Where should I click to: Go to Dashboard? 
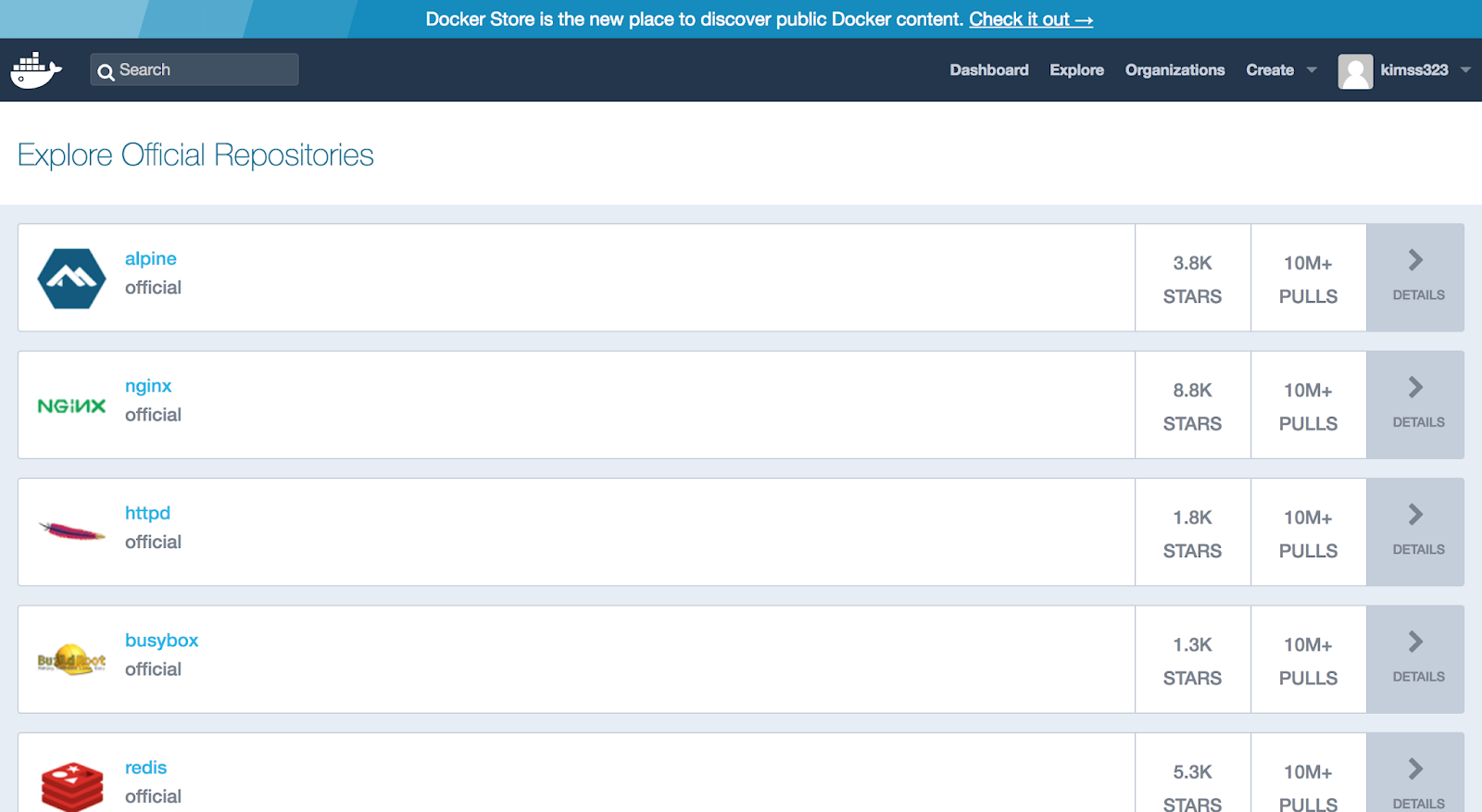pos(989,70)
